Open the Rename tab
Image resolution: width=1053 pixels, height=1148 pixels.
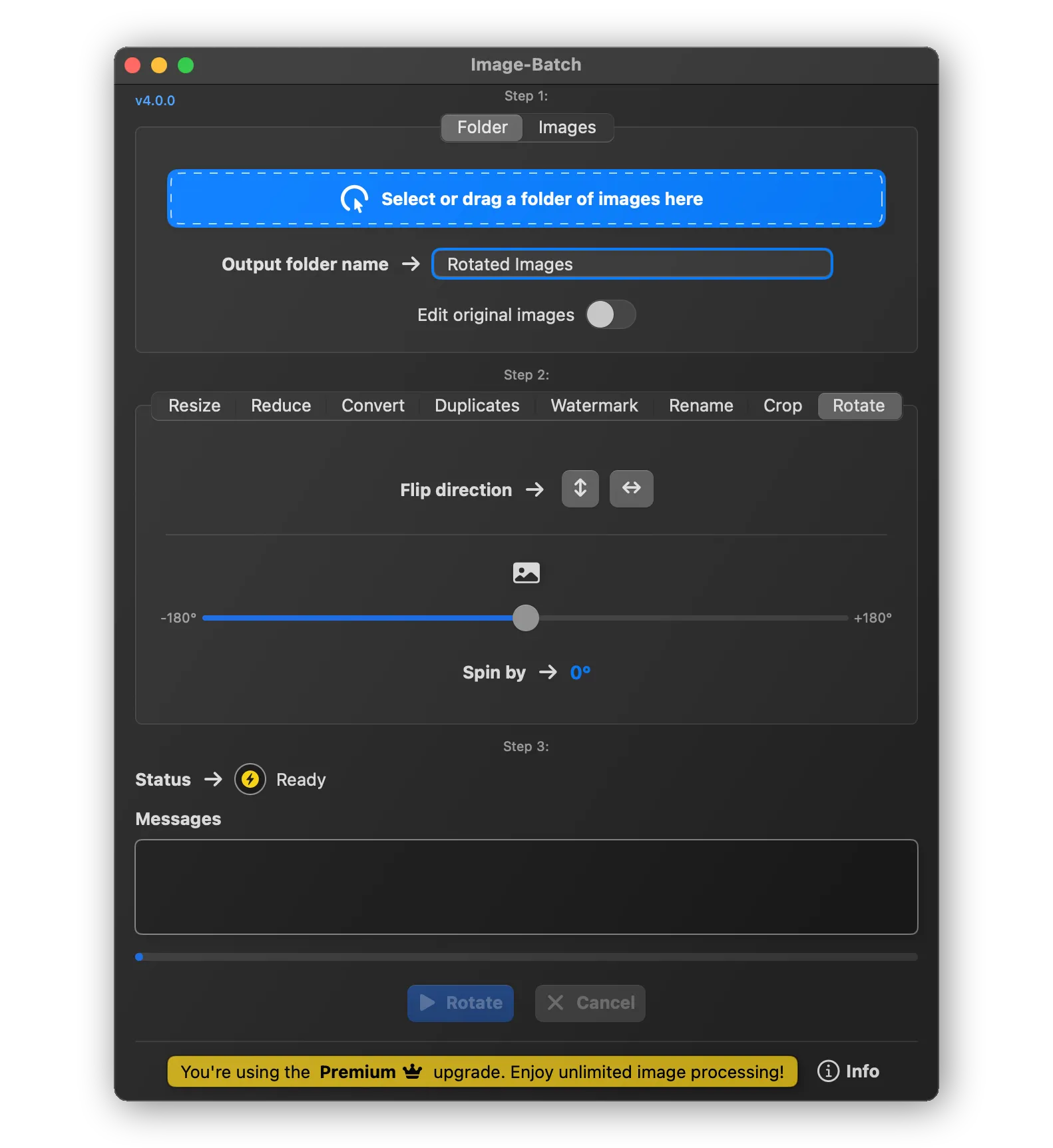point(701,406)
